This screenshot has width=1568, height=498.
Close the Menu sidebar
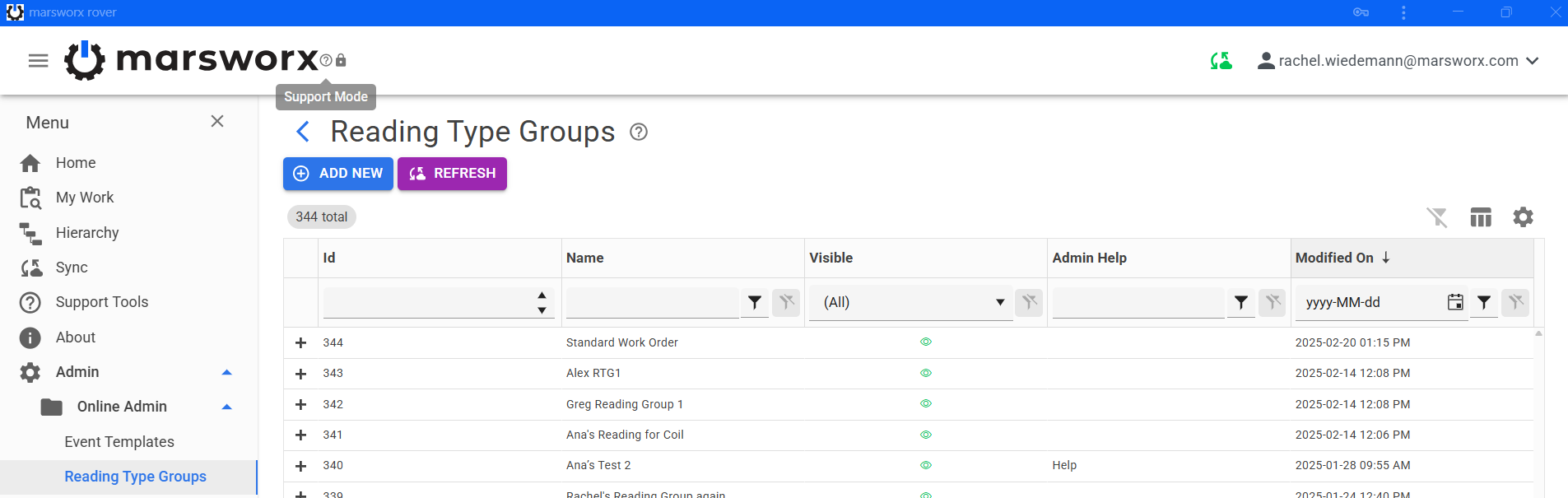pos(217,121)
